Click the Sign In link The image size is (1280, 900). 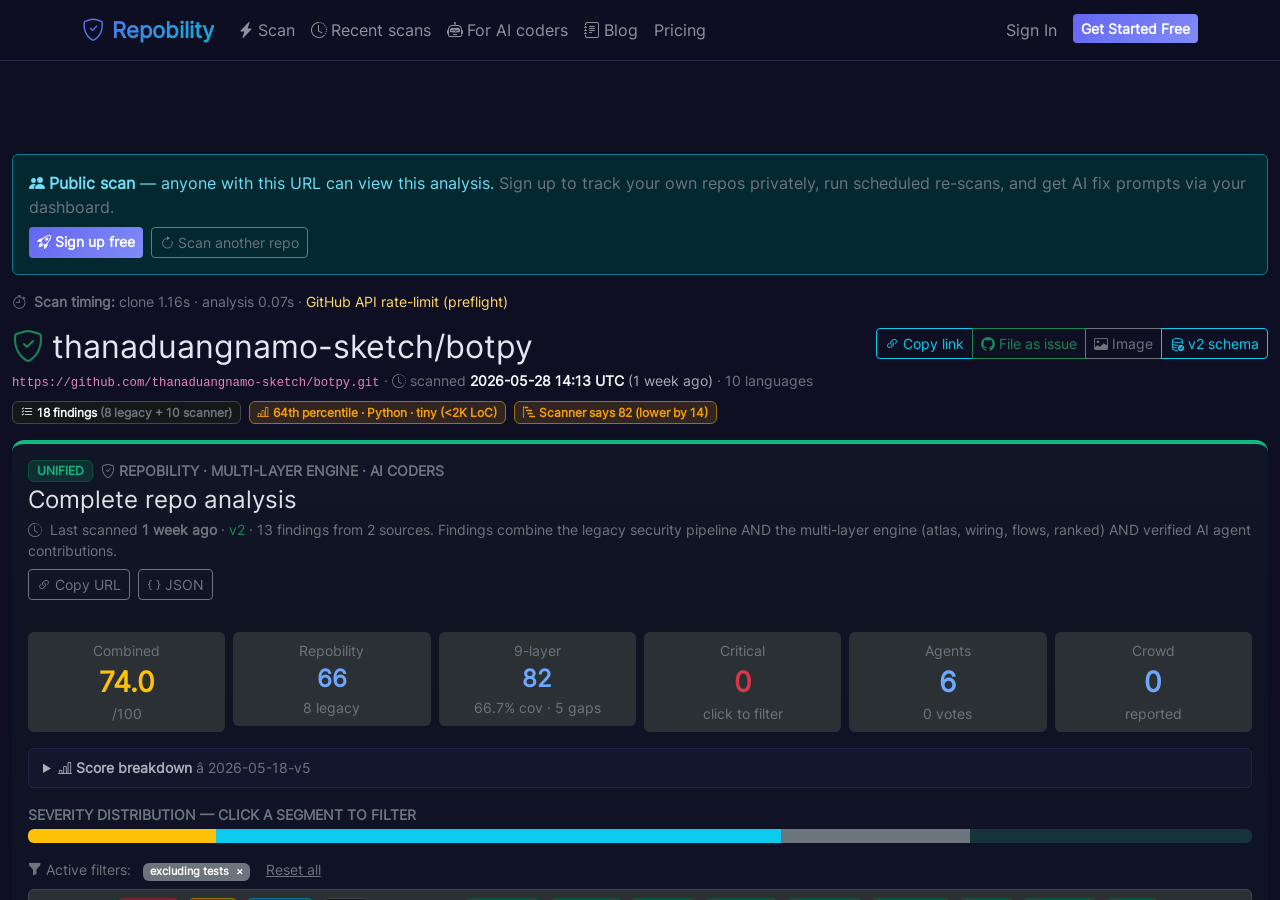point(1031,30)
